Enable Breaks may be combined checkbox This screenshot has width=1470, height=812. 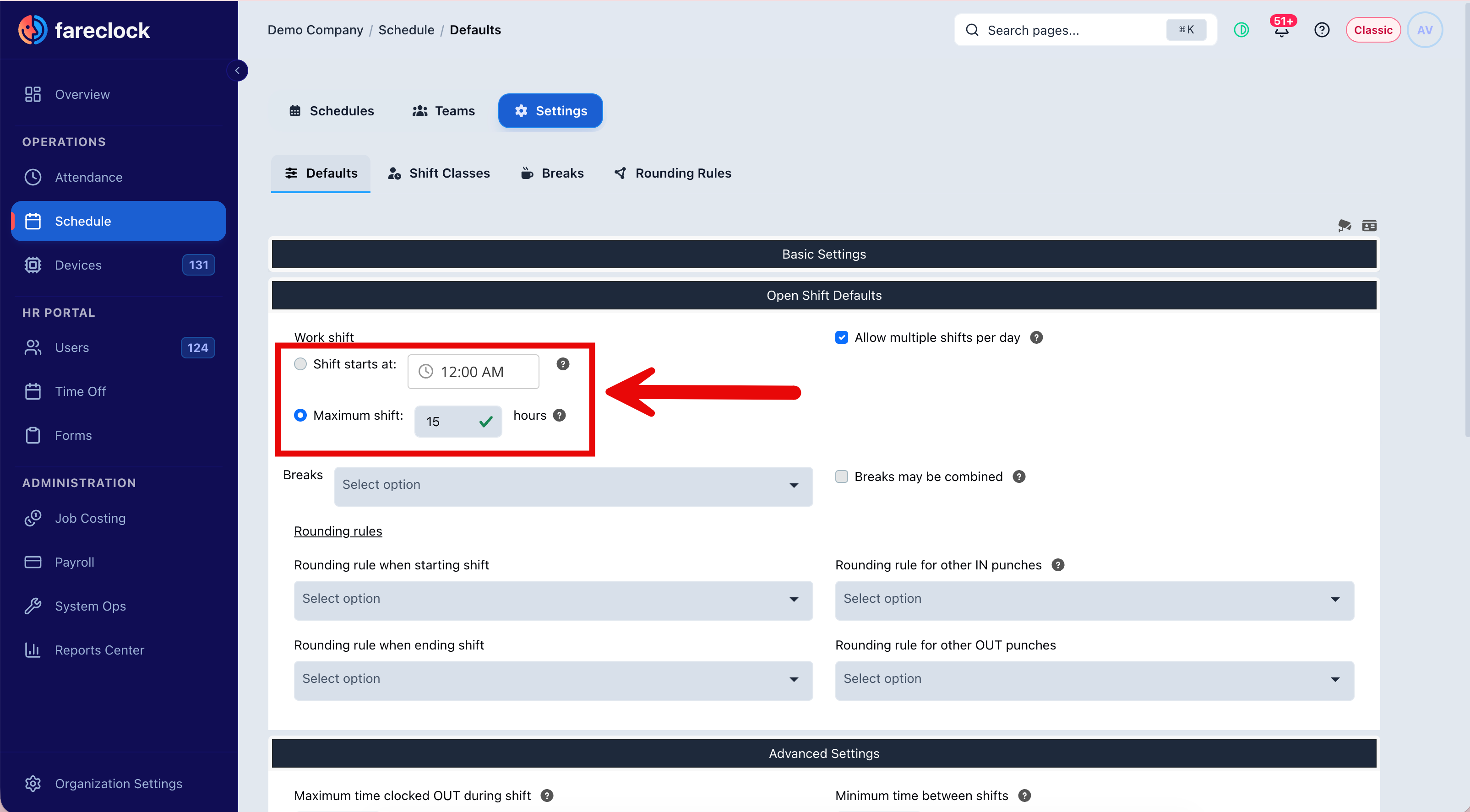(841, 476)
